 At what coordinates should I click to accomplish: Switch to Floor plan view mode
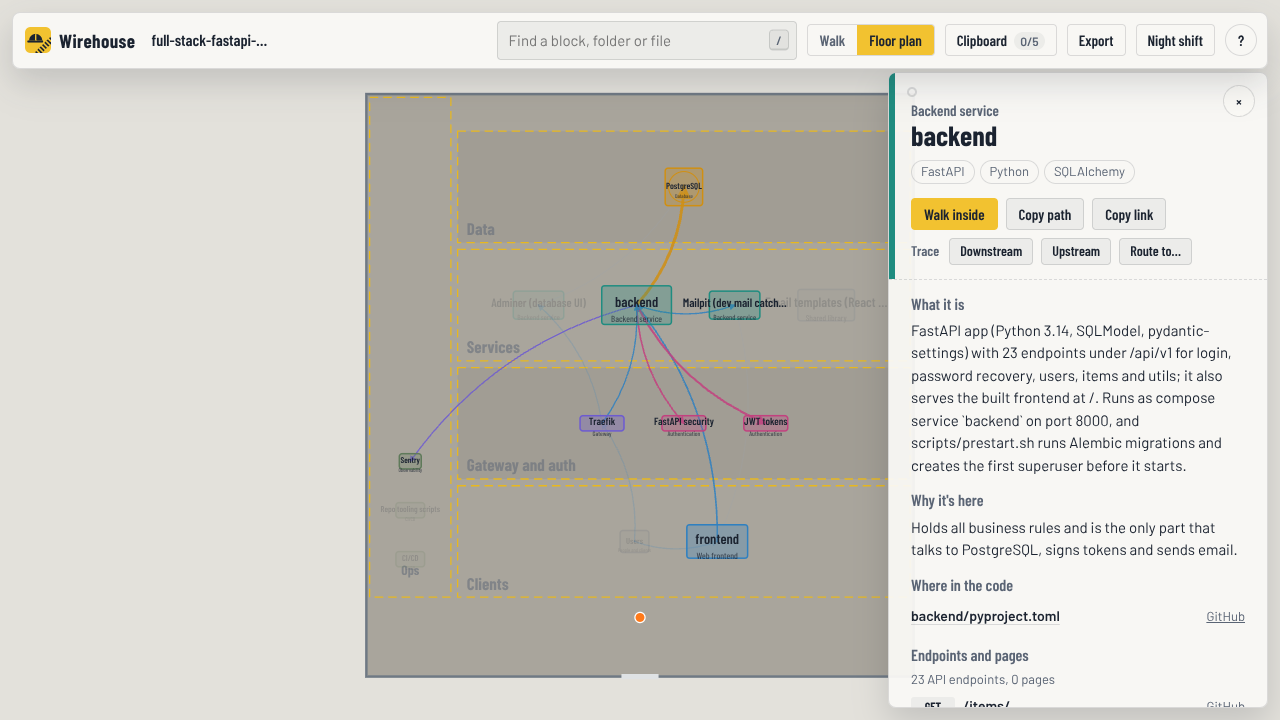(x=895, y=40)
